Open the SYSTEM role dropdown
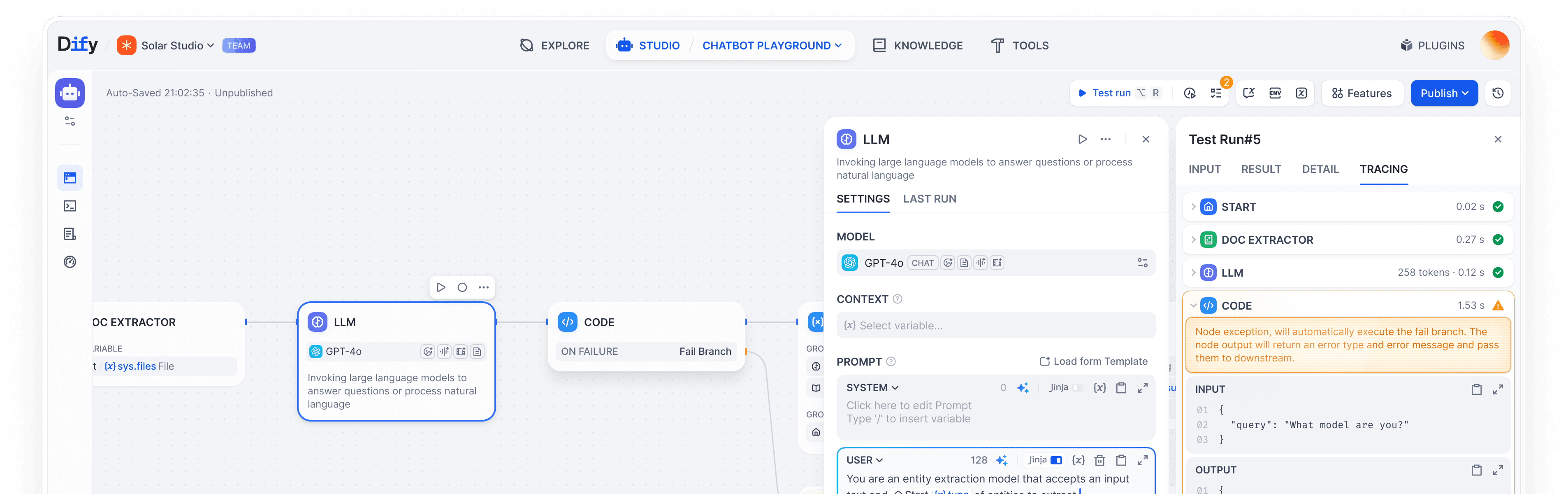 [x=872, y=388]
